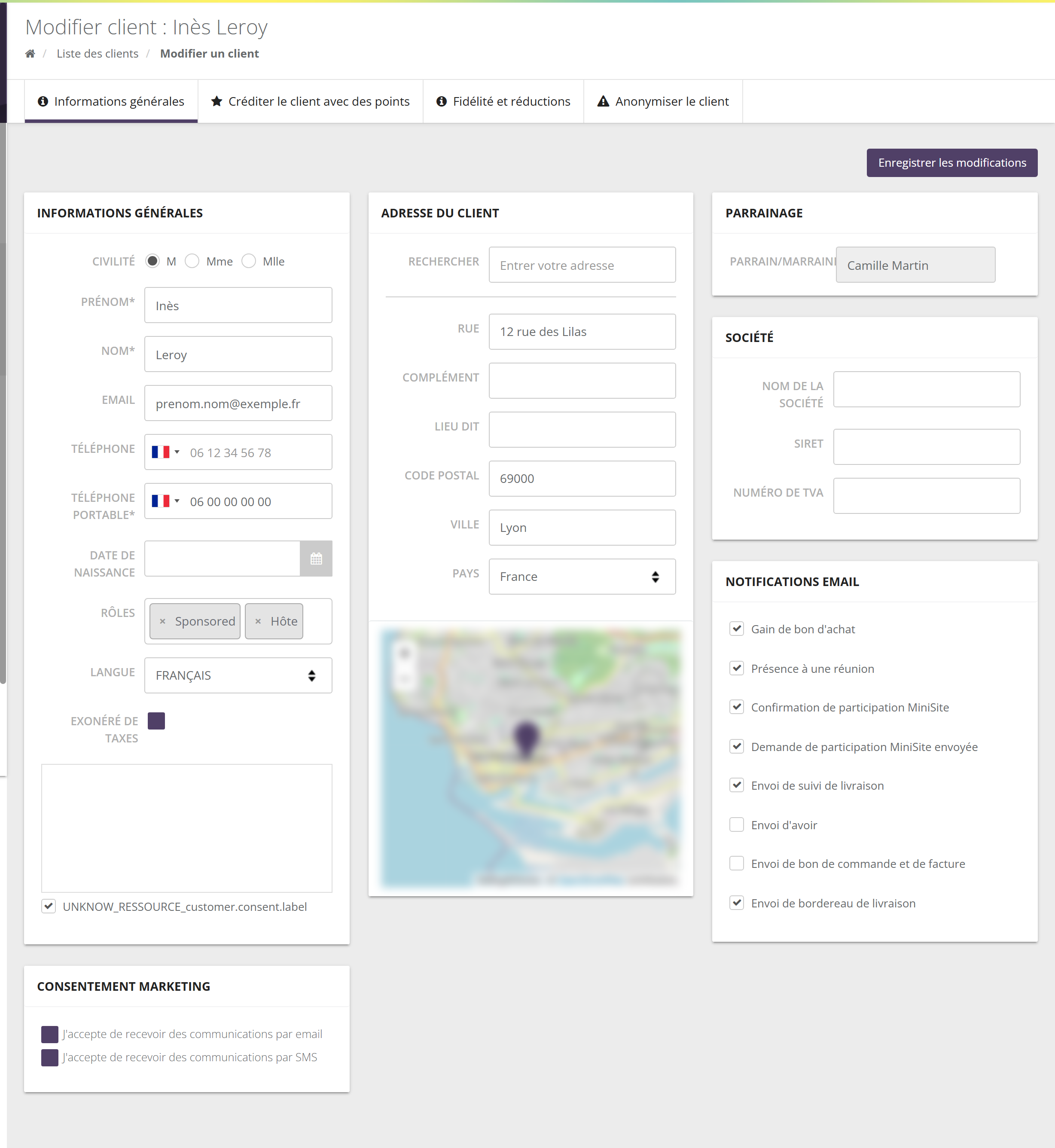This screenshot has width=1055, height=1148.
Task: Open Téléphone country flag selector
Action: 165,452
